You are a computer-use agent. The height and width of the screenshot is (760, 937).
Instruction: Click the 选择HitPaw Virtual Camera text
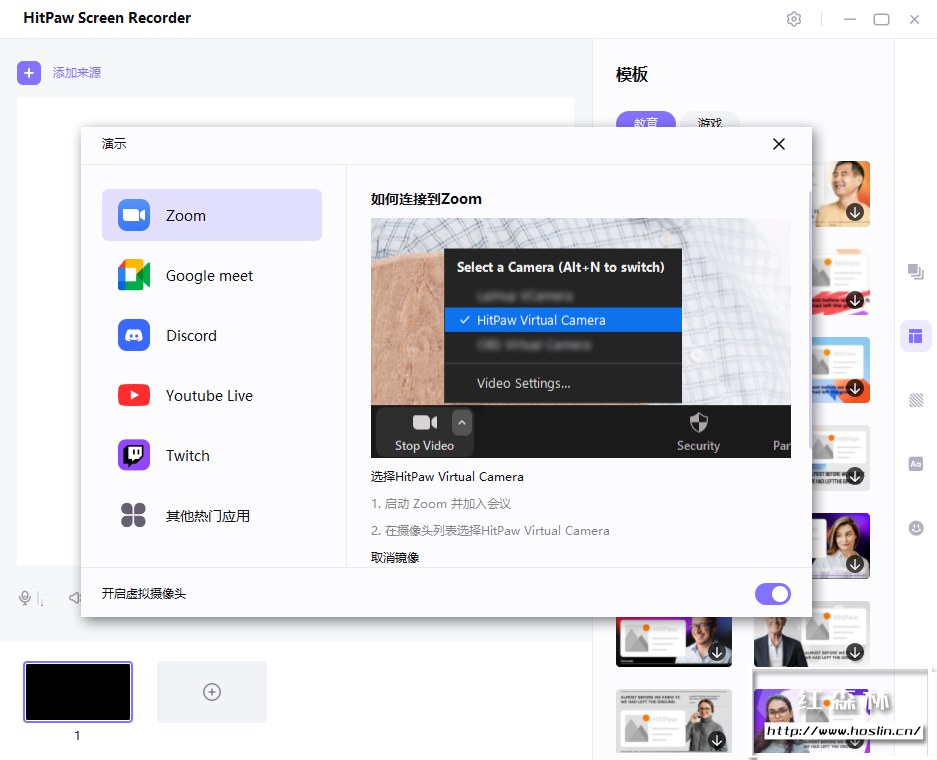447,477
